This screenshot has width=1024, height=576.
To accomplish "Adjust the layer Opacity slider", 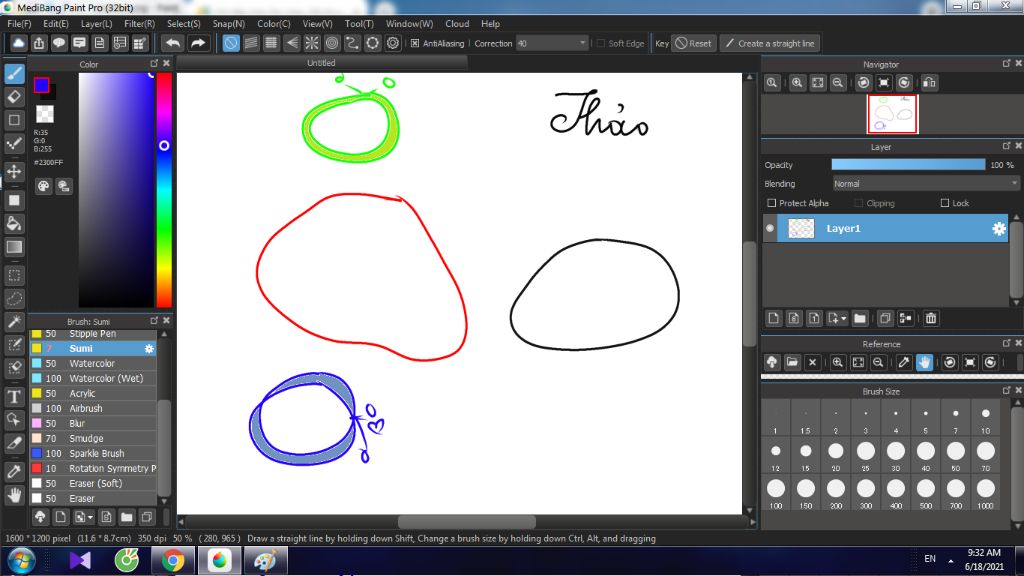I will pyautogui.click(x=908, y=165).
